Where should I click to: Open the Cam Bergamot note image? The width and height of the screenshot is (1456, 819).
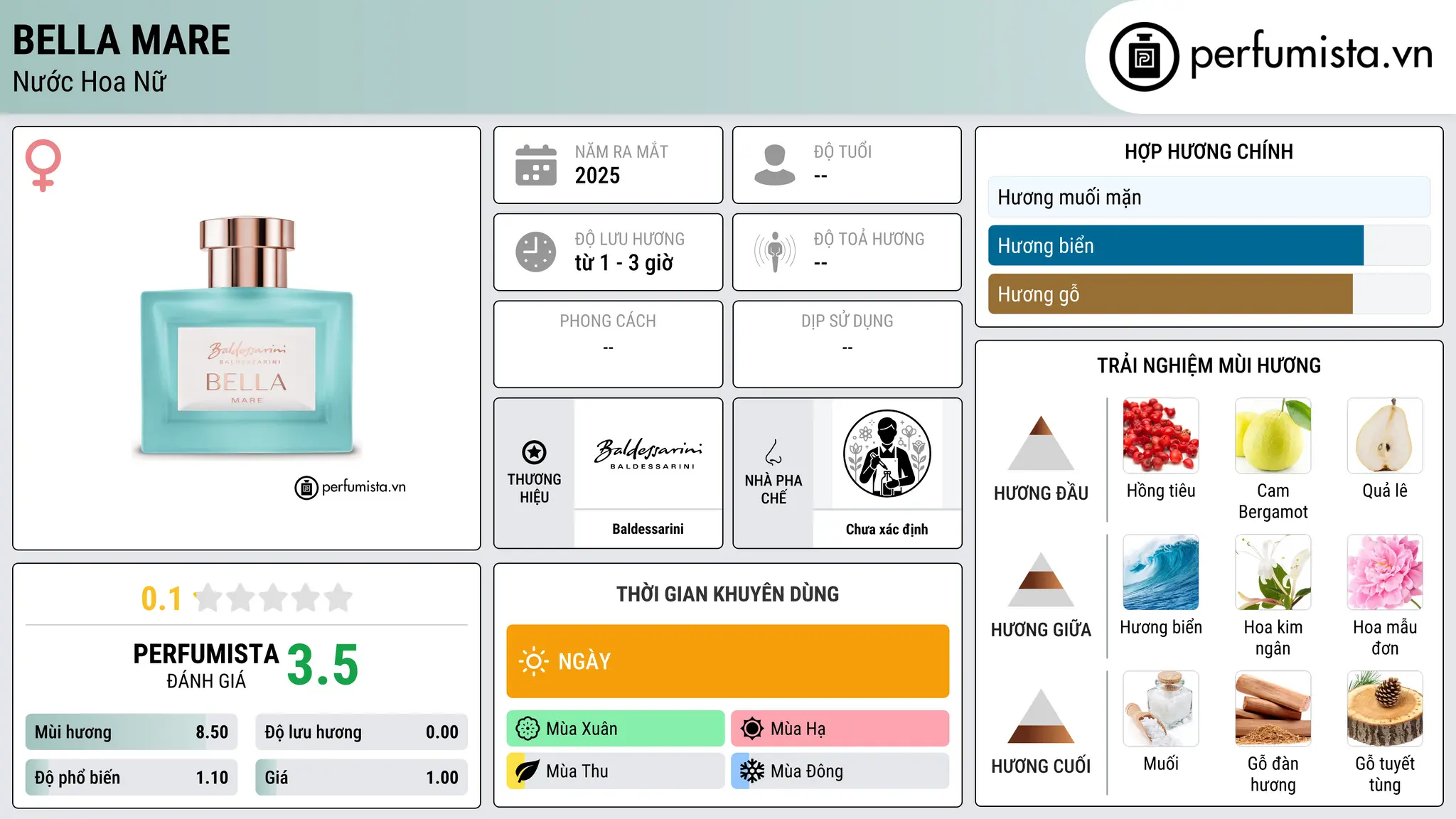click(x=1273, y=436)
